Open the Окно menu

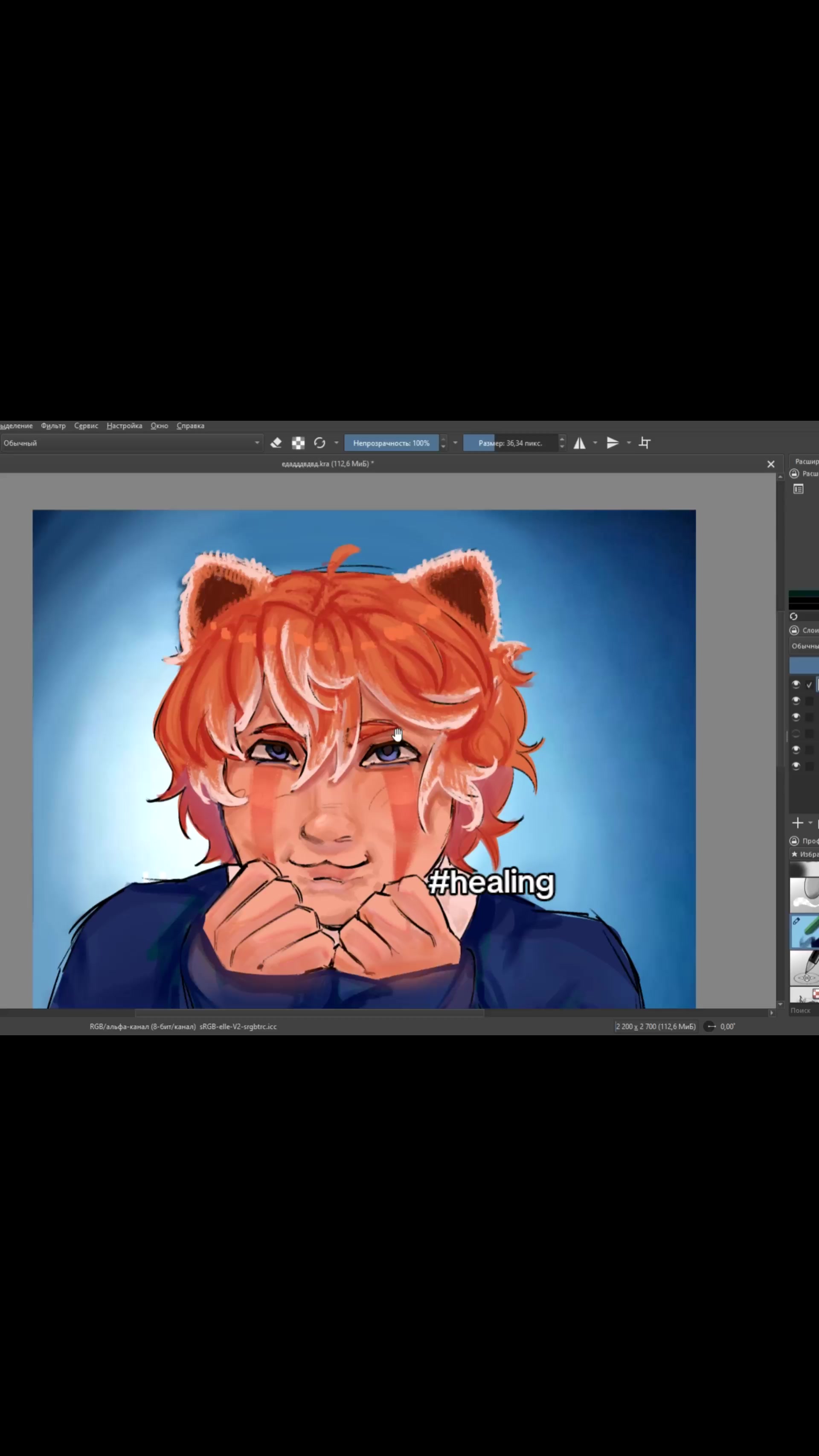click(159, 426)
